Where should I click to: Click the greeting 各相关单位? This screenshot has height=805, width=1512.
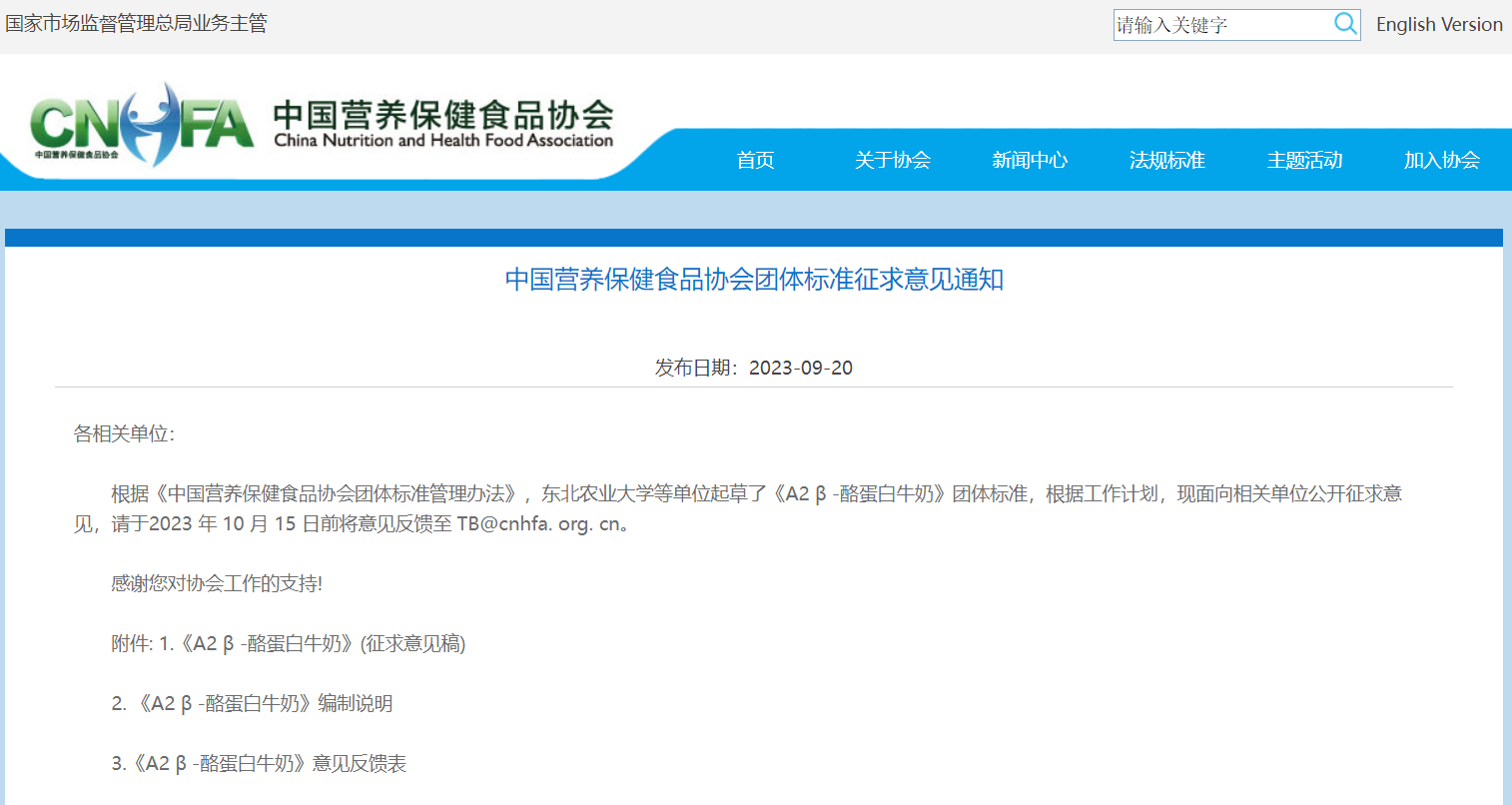point(124,434)
